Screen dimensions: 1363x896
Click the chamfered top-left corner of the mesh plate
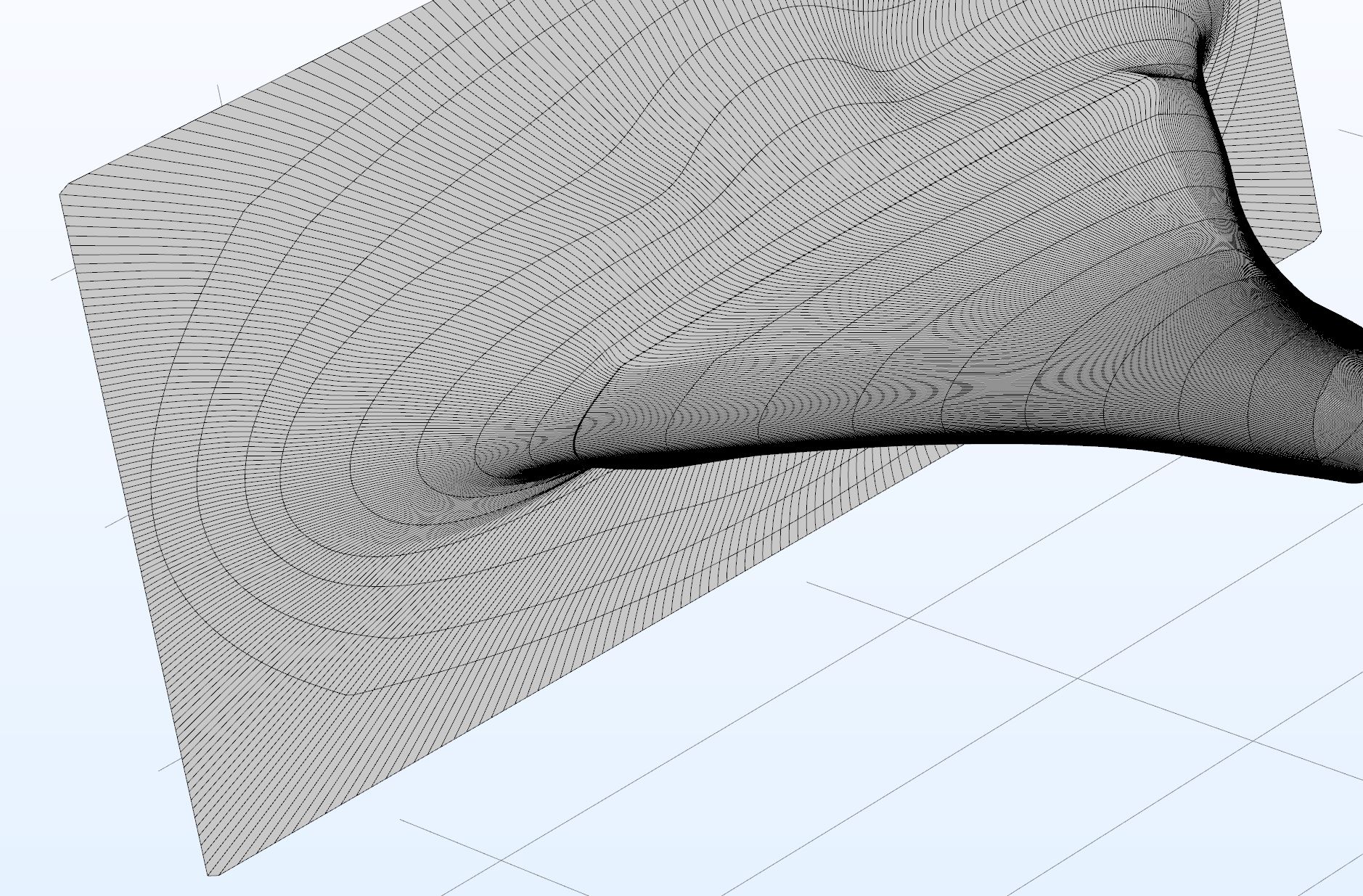point(65,189)
